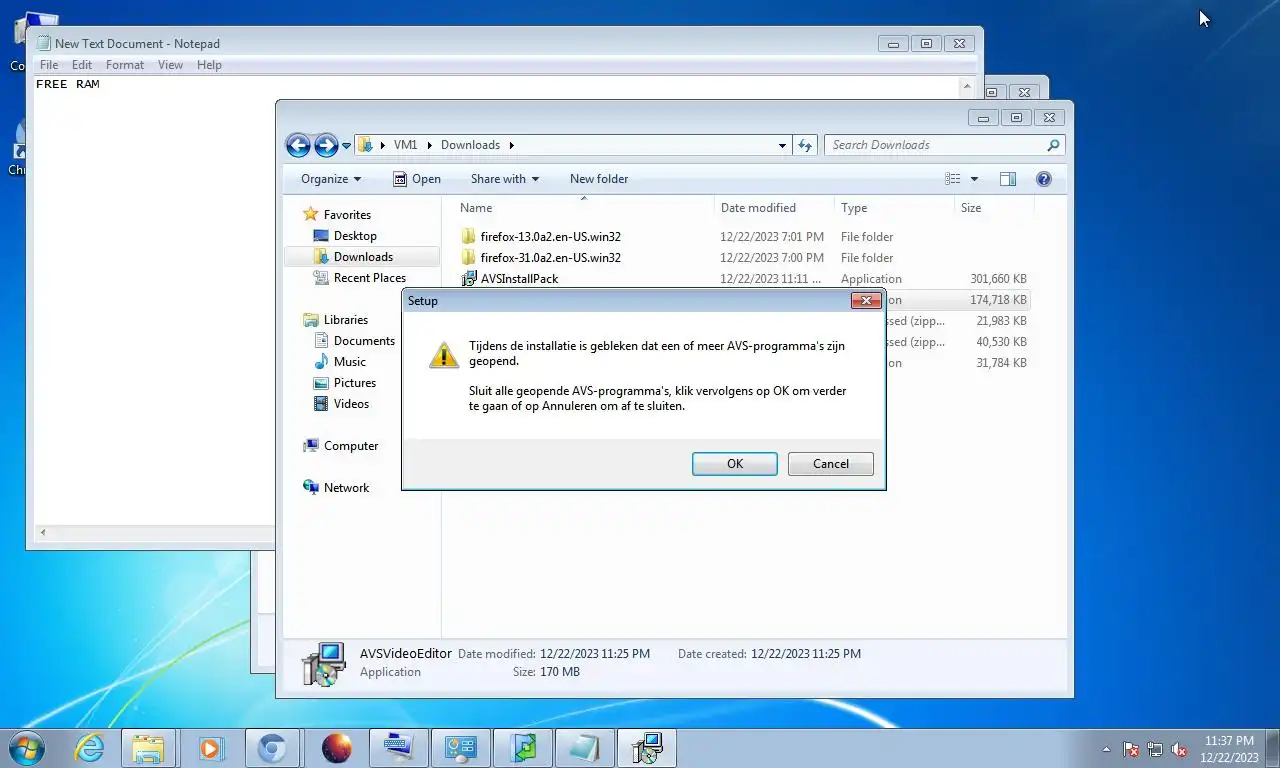Launch Internet Explorer from the taskbar

point(90,748)
